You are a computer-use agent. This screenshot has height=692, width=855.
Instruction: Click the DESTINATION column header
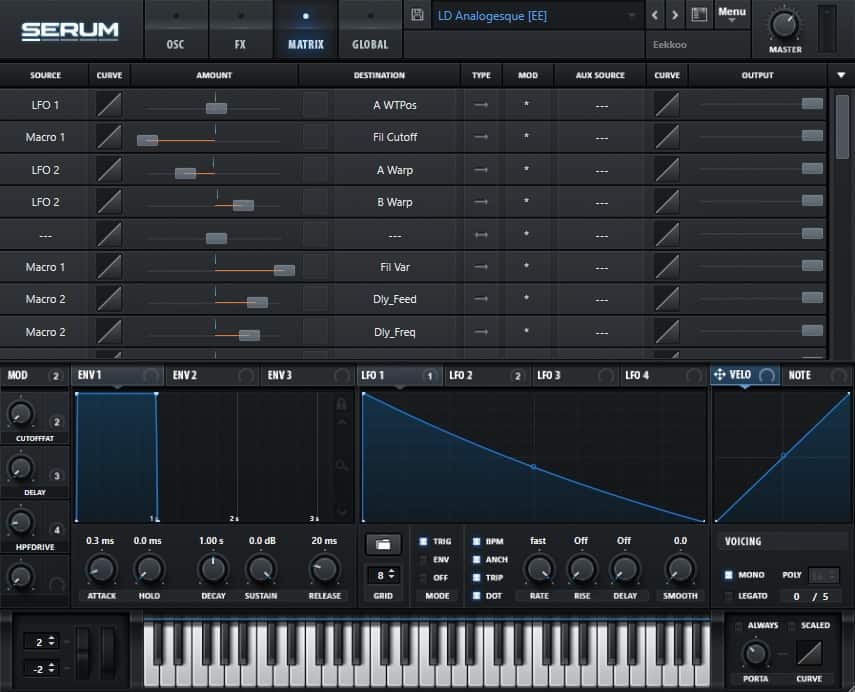point(379,75)
